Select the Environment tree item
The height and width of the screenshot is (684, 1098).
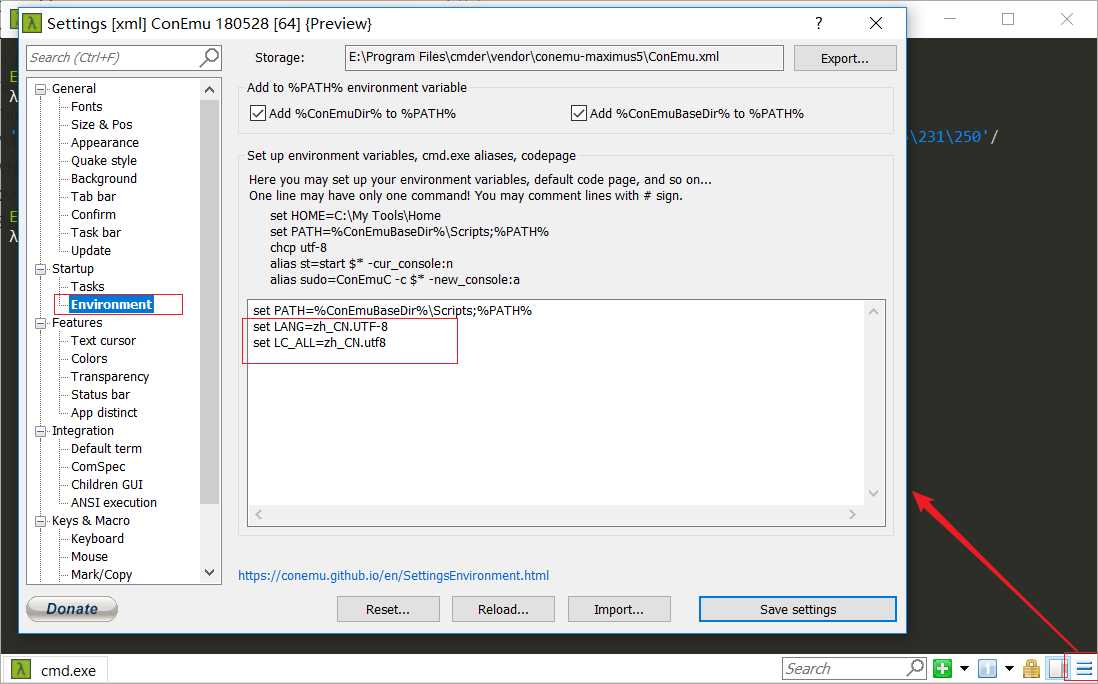[111, 305]
